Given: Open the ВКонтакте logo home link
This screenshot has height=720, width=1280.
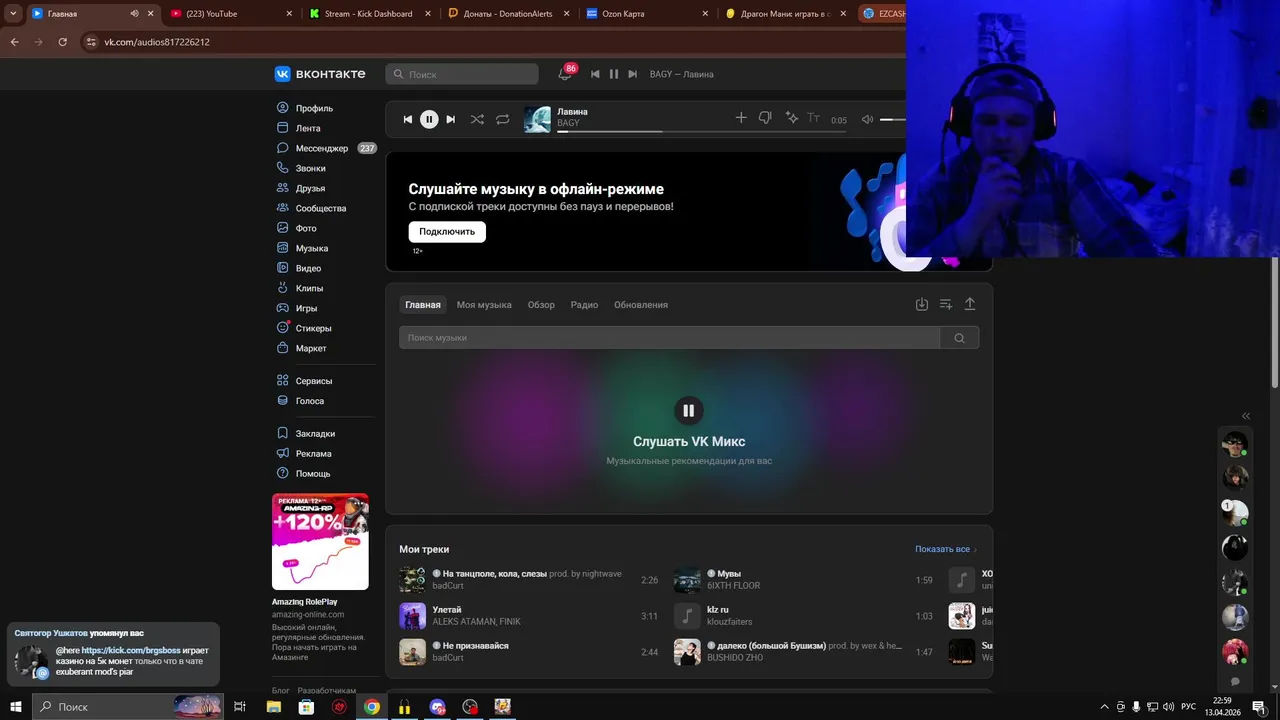Looking at the screenshot, I should (x=320, y=74).
